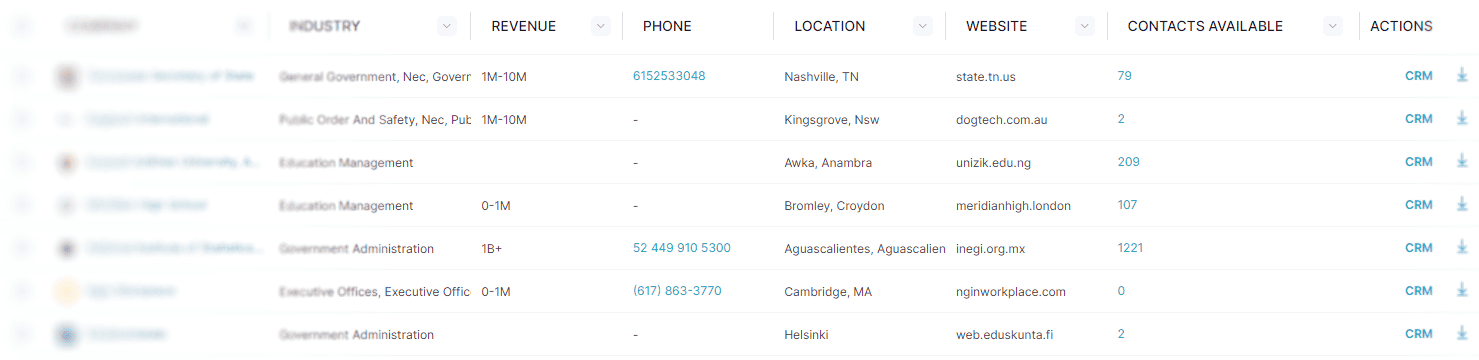Download the nginworkplace.com row
Viewport: 1479px width, 360px height.
click(x=1461, y=291)
